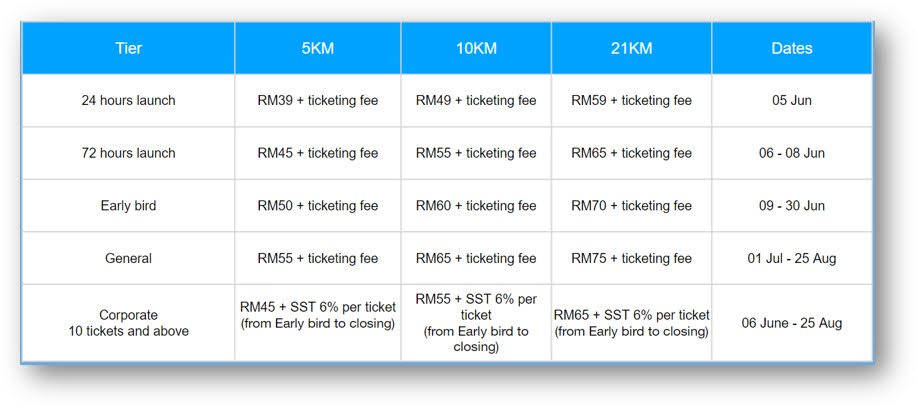Click the RM75 + ticketing fee cell
The image size is (917, 407).
[632, 258]
